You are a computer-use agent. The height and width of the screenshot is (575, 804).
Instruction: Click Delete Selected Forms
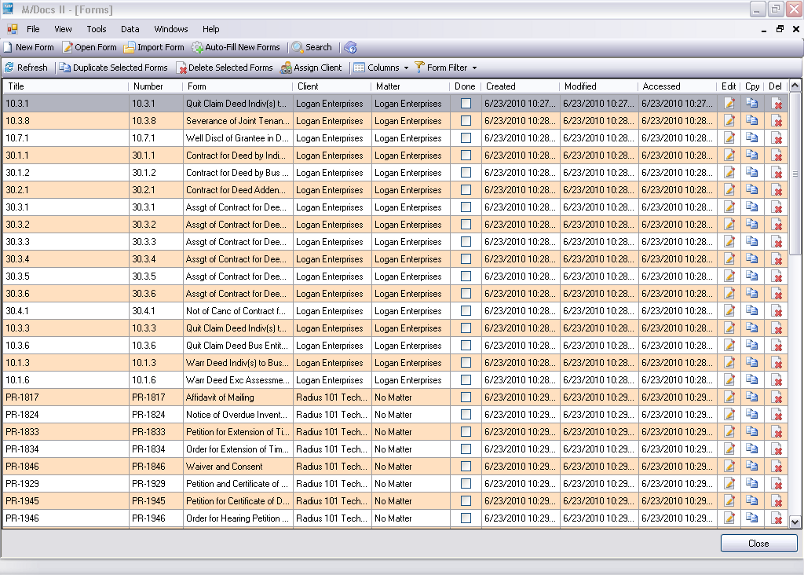point(225,68)
